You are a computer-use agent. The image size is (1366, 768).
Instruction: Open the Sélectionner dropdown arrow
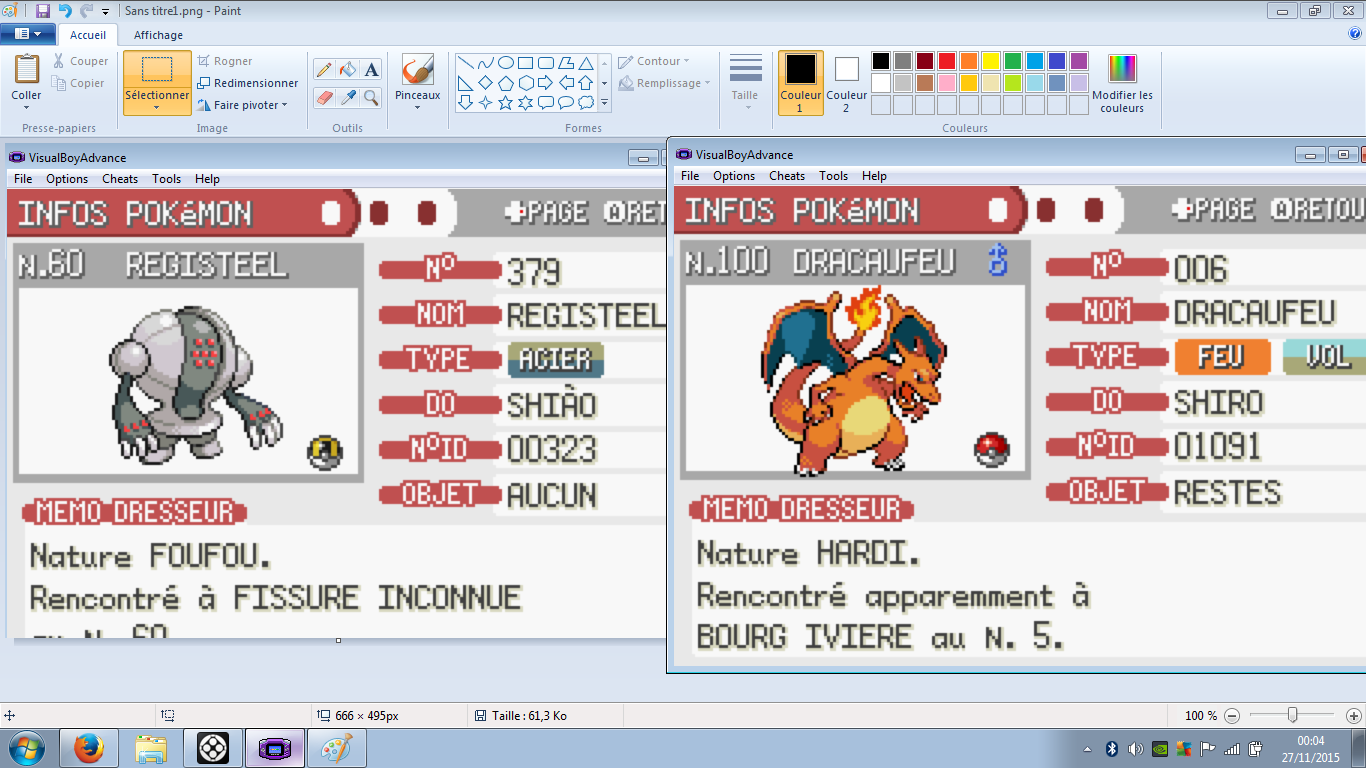coord(157,108)
